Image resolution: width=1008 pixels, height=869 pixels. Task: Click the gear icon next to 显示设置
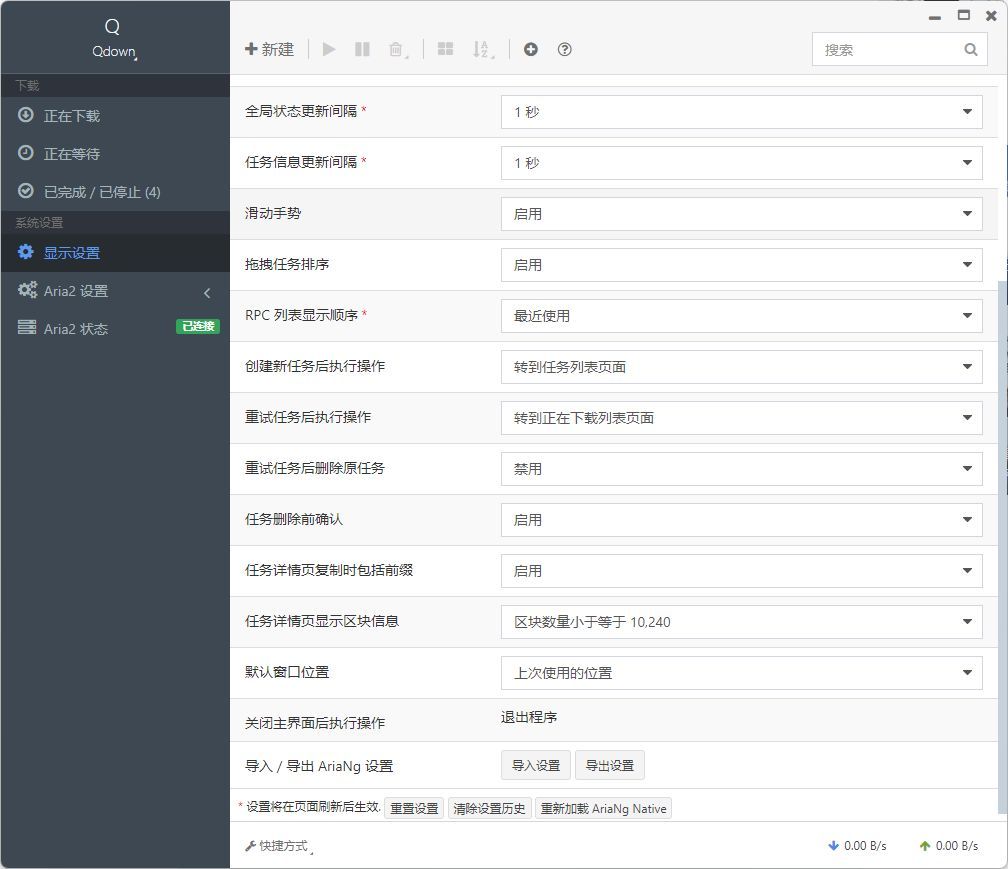coord(25,252)
